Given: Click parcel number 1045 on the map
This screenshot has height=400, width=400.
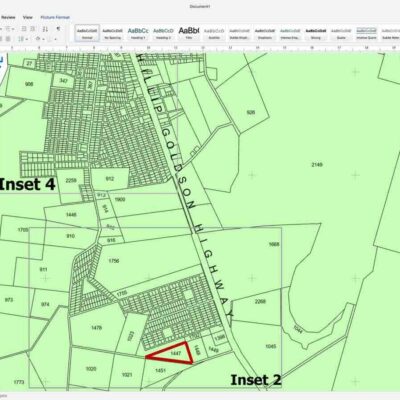Looking at the screenshot, I should click(271, 347).
